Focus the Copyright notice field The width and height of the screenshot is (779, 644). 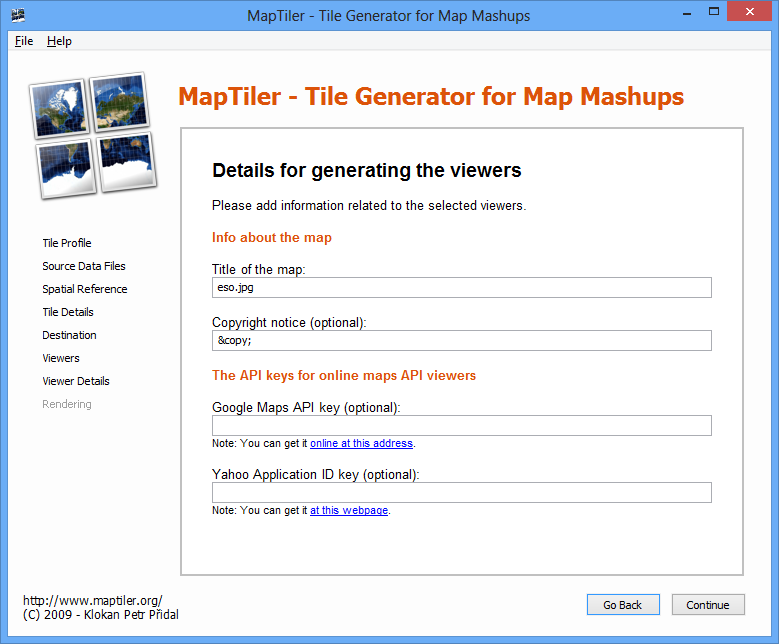point(462,340)
